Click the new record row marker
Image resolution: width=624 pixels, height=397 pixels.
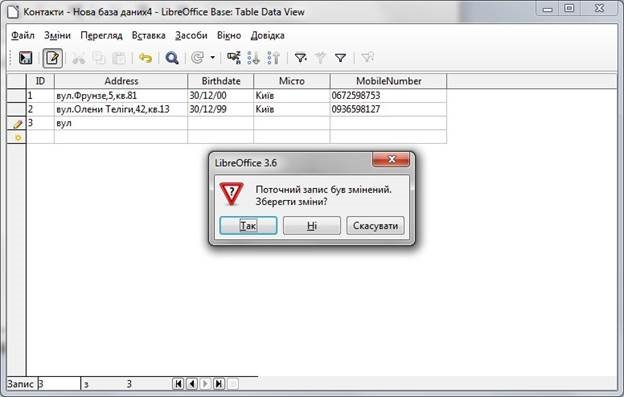click(16, 137)
